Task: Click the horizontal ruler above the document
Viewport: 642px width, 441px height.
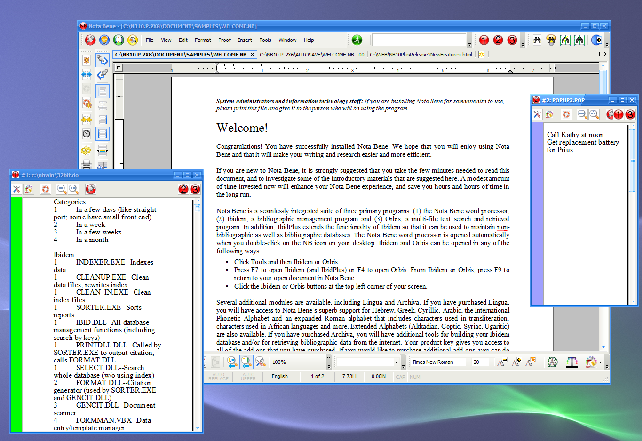Action: tap(350, 75)
